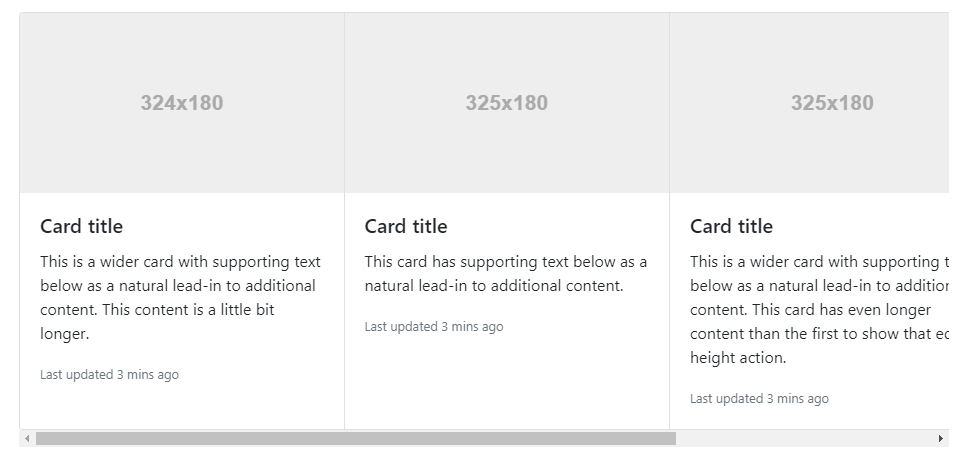Click the horizontal scrollbar thumb
The image size is (978, 462).
coord(356,439)
